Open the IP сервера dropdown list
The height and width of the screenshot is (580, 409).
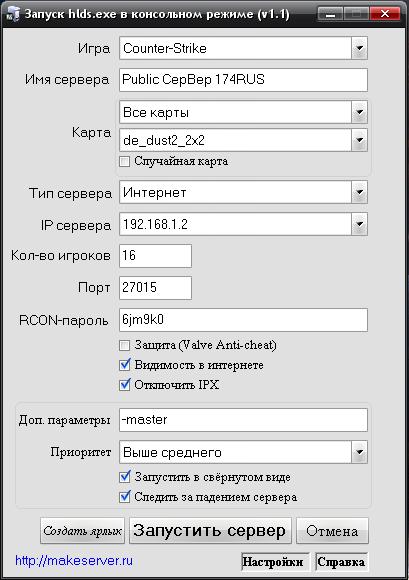(x=243, y=224)
